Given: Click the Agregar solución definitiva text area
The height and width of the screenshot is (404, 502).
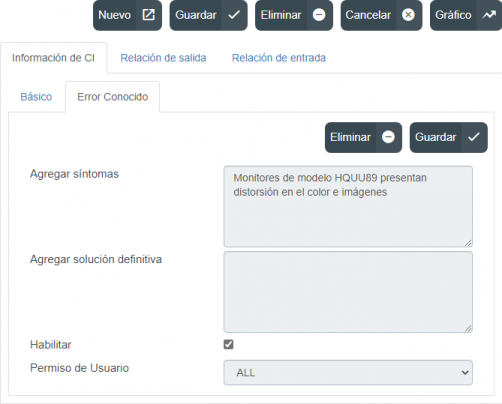Looking at the screenshot, I should tap(348, 292).
